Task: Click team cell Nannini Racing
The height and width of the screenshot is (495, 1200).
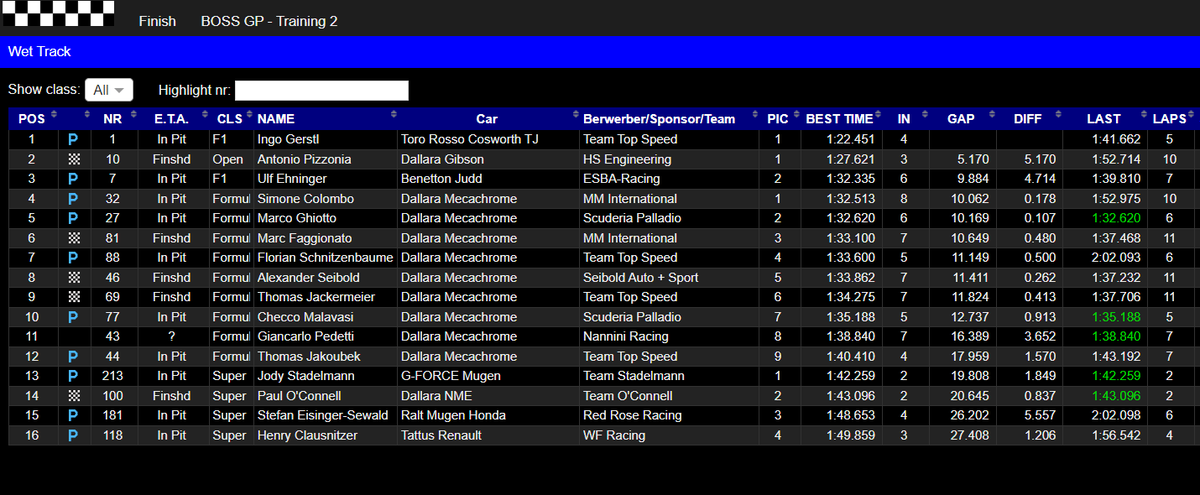Action: [626, 337]
